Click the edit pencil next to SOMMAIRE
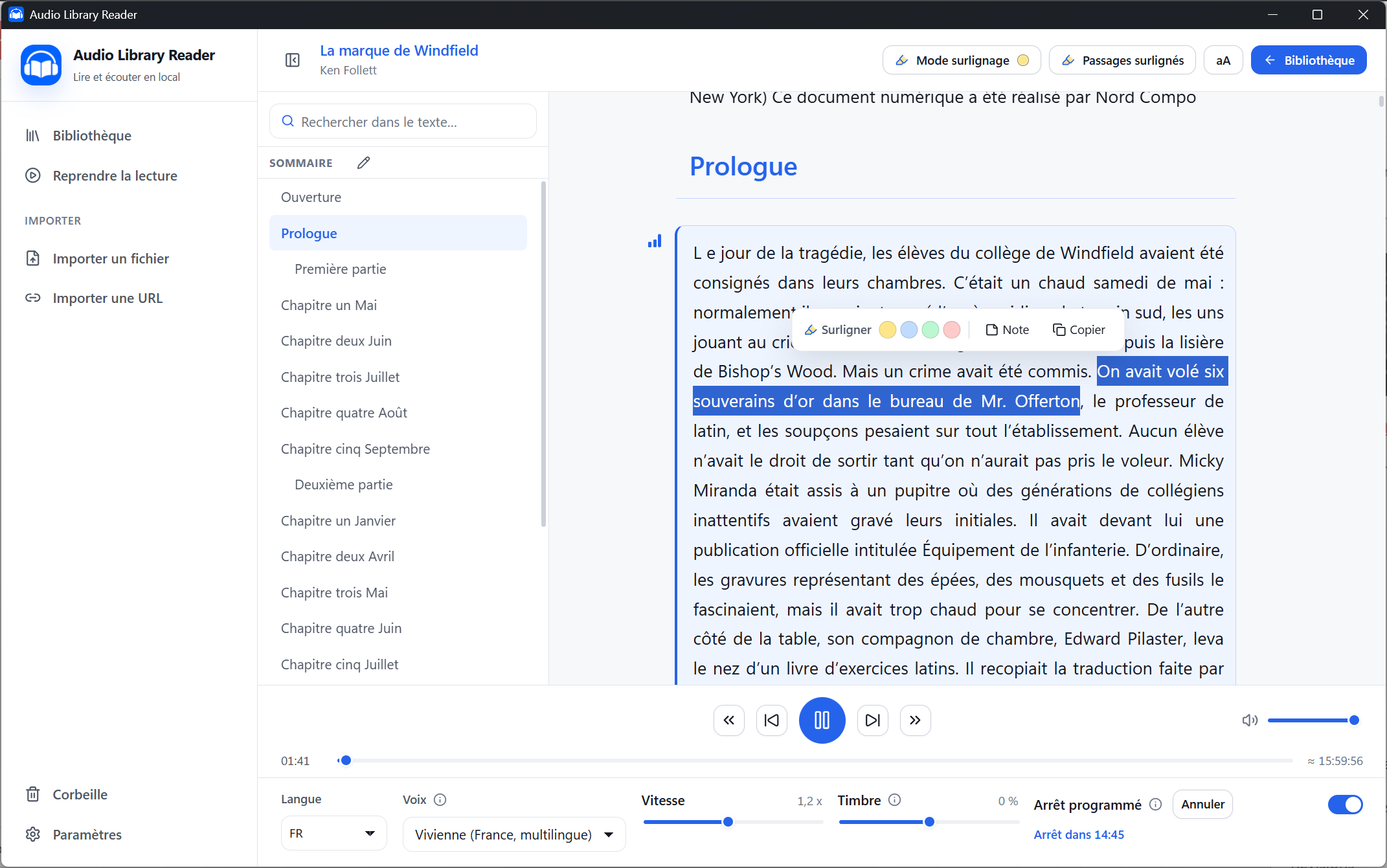 tap(364, 163)
